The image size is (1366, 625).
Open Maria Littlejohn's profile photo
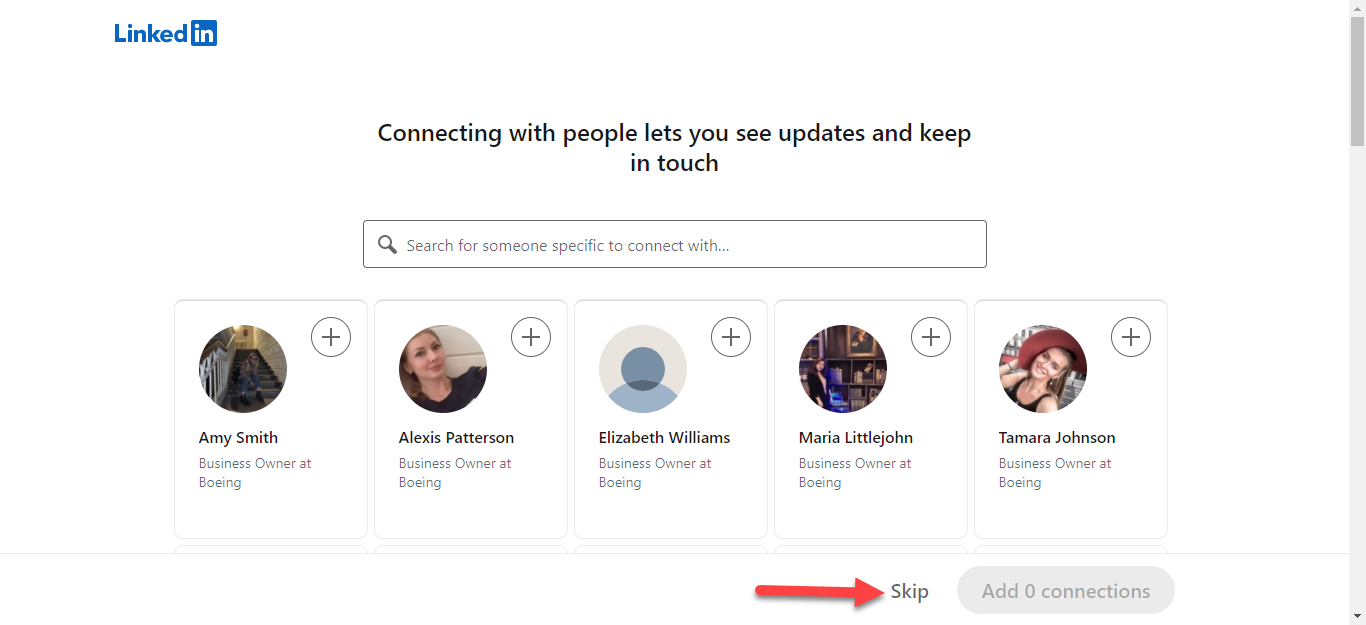click(x=843, y=369)
